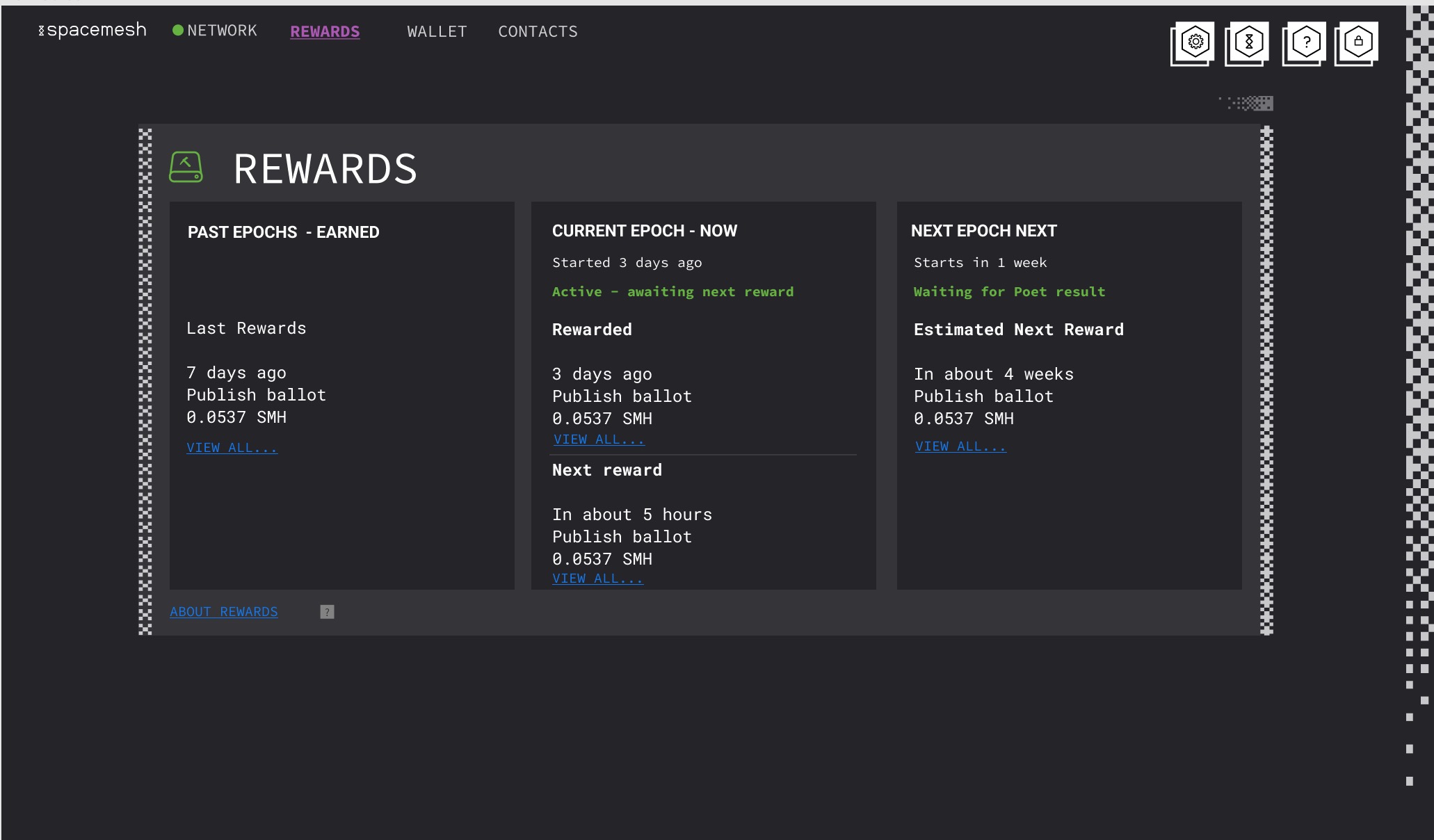Screen dimensions: 1434x840
Task: Open VIEW ALL in Next Epoch panel
Action: pyautogui.click(x=960, y=446)
